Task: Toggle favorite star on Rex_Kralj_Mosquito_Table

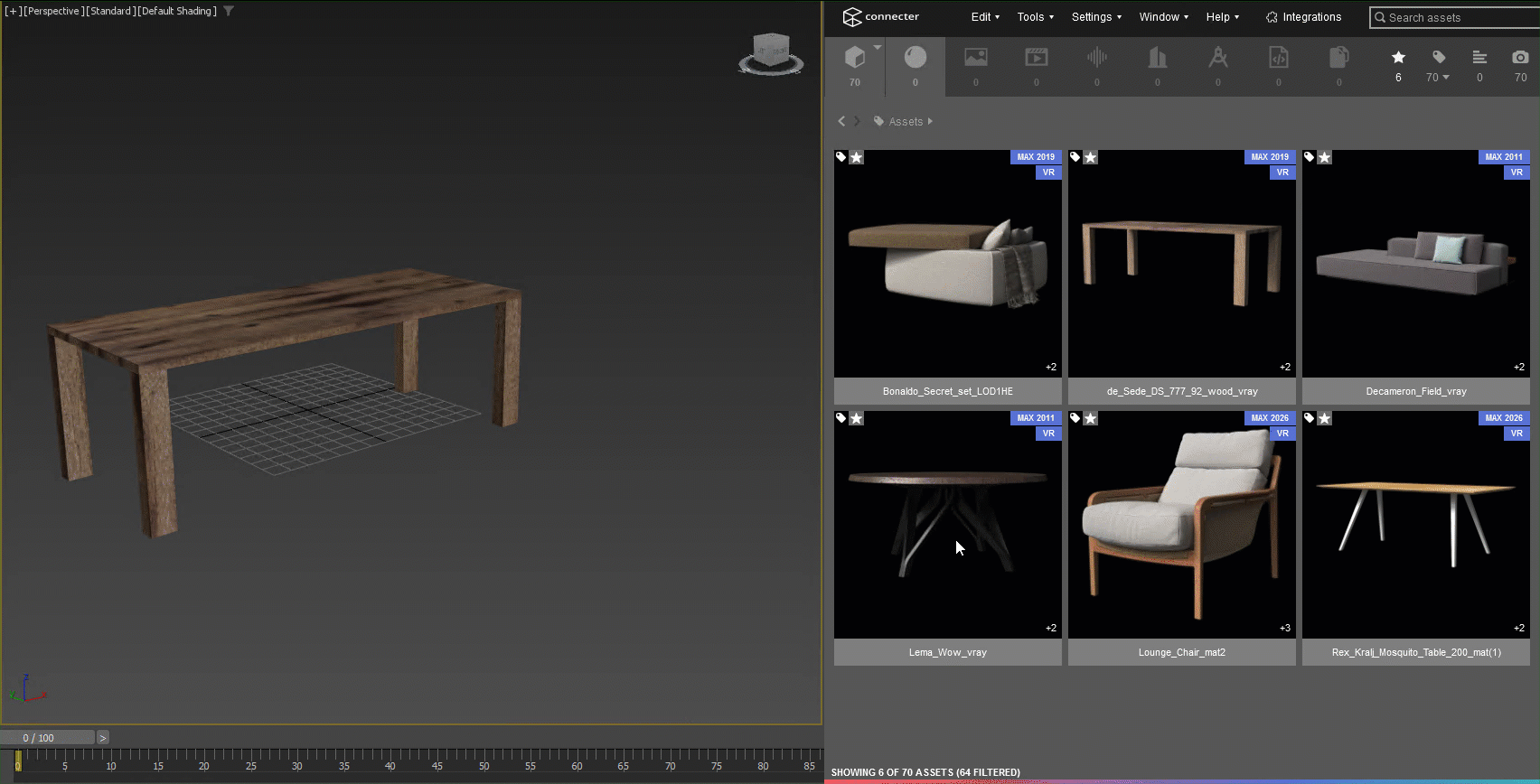Action: (x=1324, y=418)
